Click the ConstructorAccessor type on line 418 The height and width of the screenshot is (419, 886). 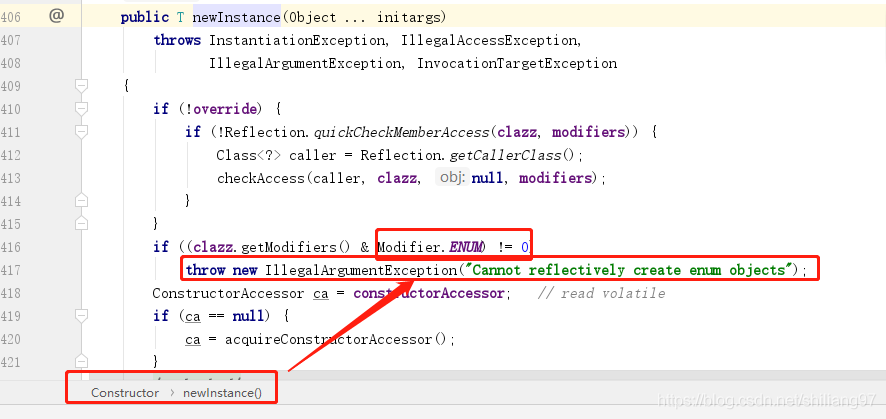tap(228, 293)
